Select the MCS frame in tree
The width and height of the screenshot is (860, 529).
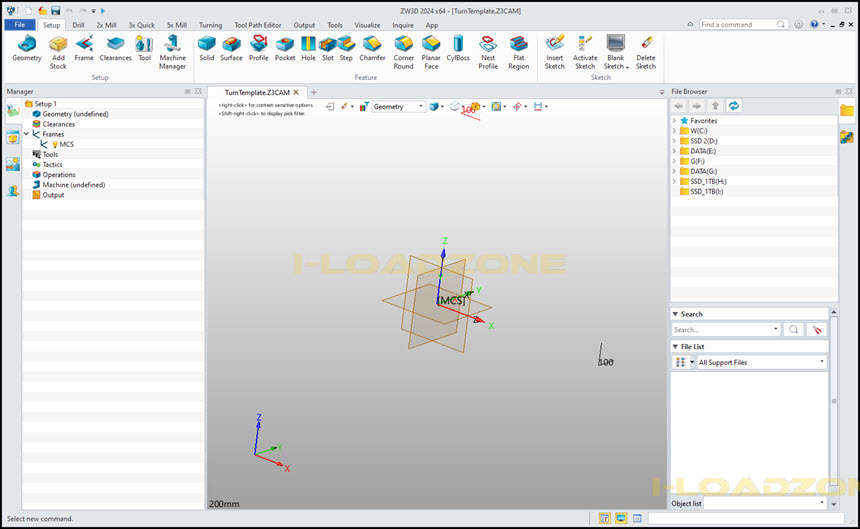(66, 144)
